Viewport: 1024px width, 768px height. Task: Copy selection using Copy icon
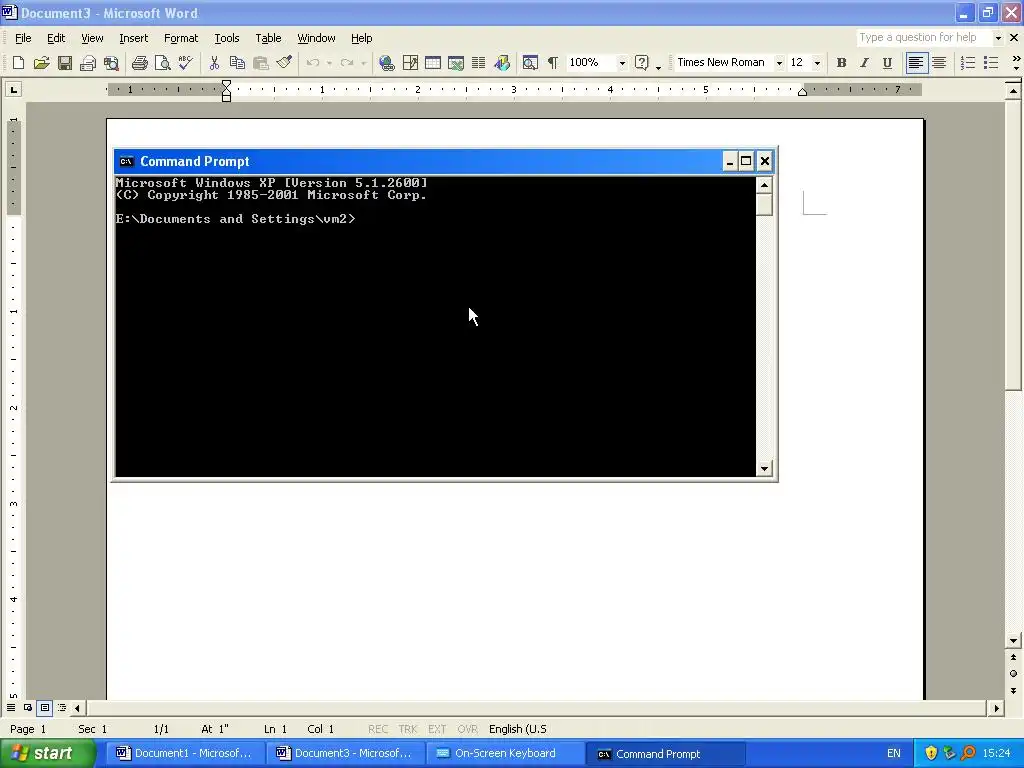click(237, 63)
